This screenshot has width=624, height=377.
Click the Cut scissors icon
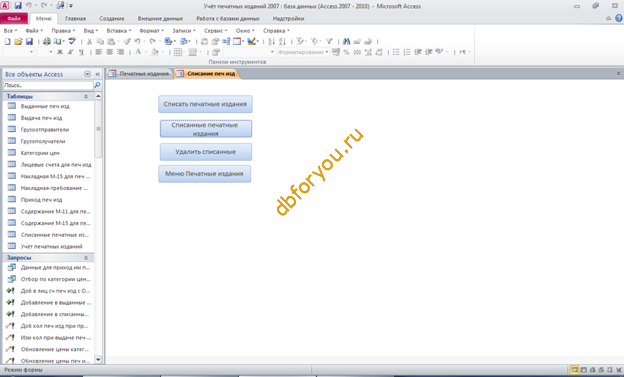(x=90, y=41)
